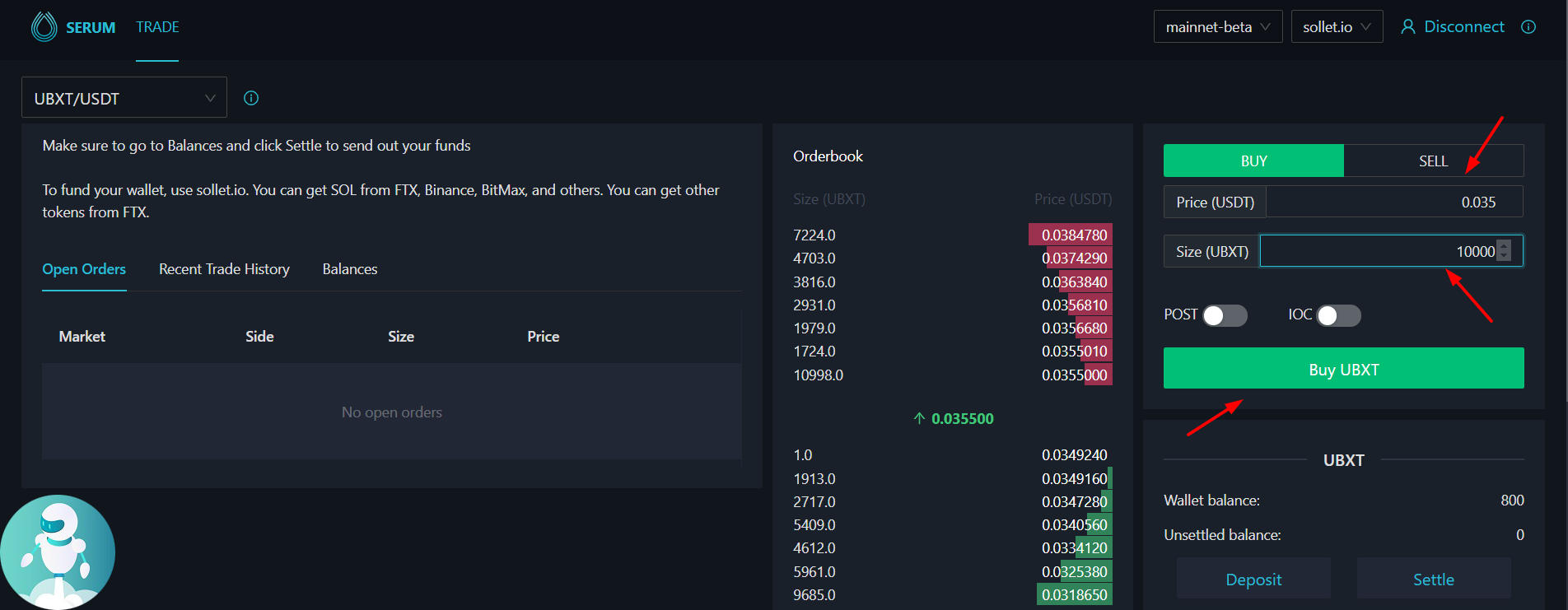This screenshot has height=610, width=1568.
Task: Click the info icon beside UBXT/USDT market selector
Action: pos(251,98)
